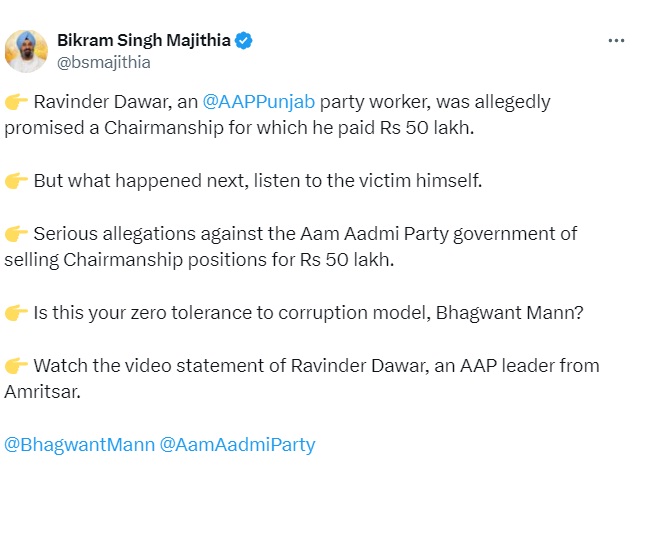653x533 pixels.
Task: Click the pointing emoji before "But what happened"
Action: coord(16,181)
